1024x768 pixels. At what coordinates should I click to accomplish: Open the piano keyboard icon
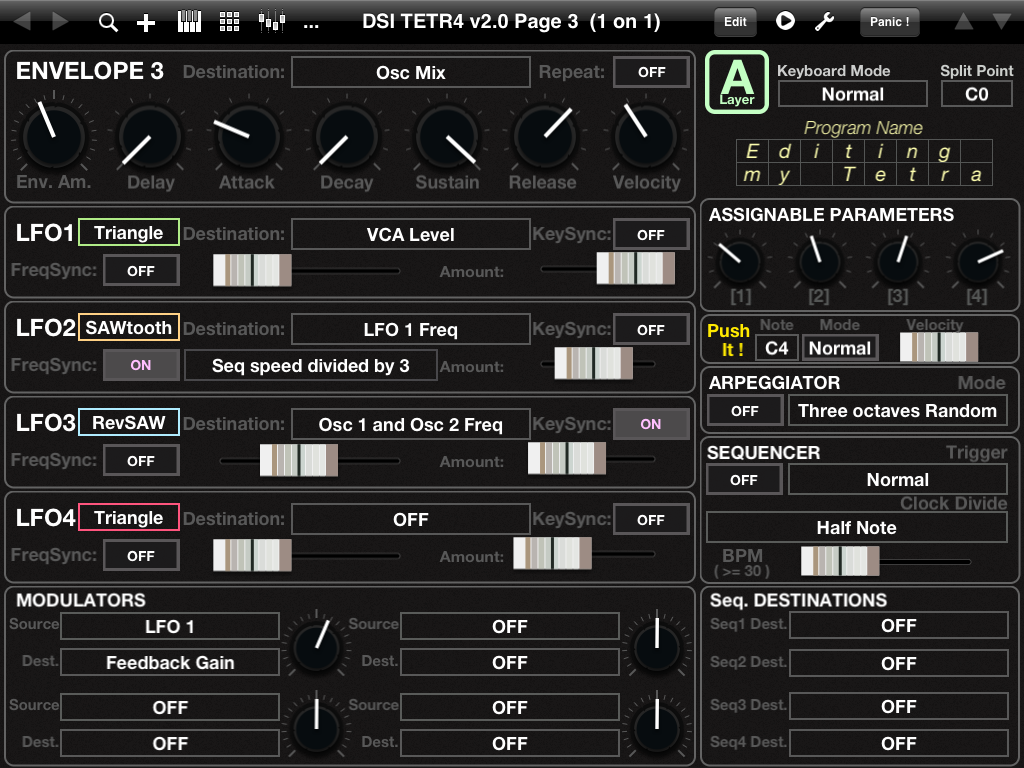[x=189, y=22]
